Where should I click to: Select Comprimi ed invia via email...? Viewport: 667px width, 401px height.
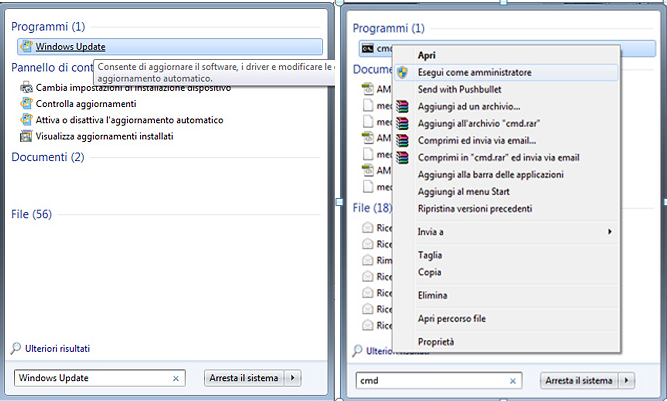[x=477, y=140]
